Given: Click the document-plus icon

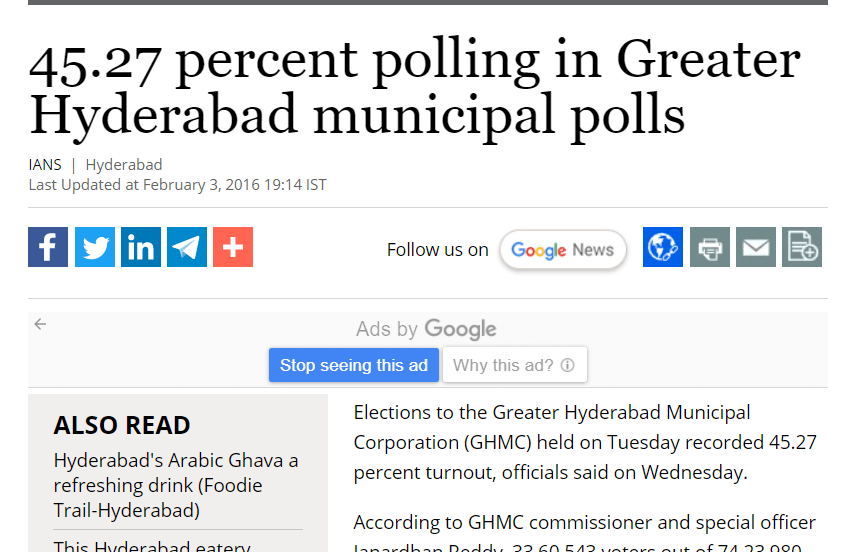Looking at the screenshot, I should click(x=802, y=247).
